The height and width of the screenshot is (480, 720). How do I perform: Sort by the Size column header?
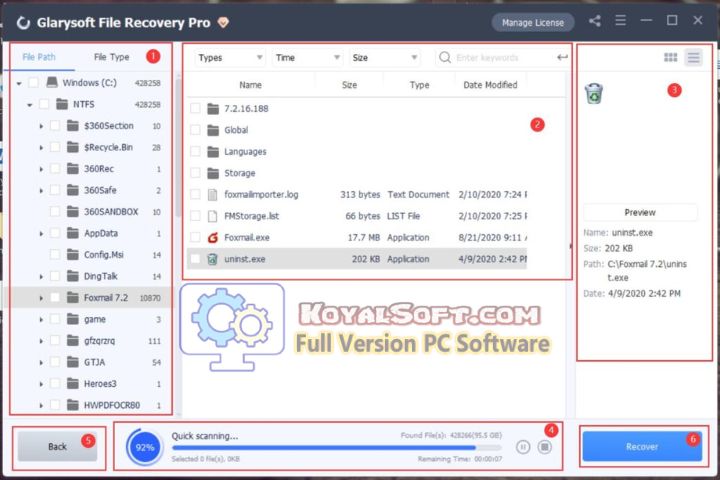pos(349,85)
